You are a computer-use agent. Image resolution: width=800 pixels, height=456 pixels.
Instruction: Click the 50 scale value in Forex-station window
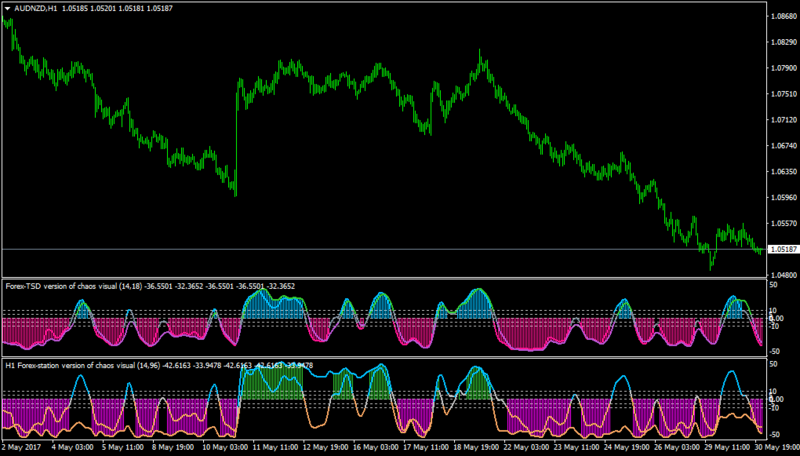(773, 364)
